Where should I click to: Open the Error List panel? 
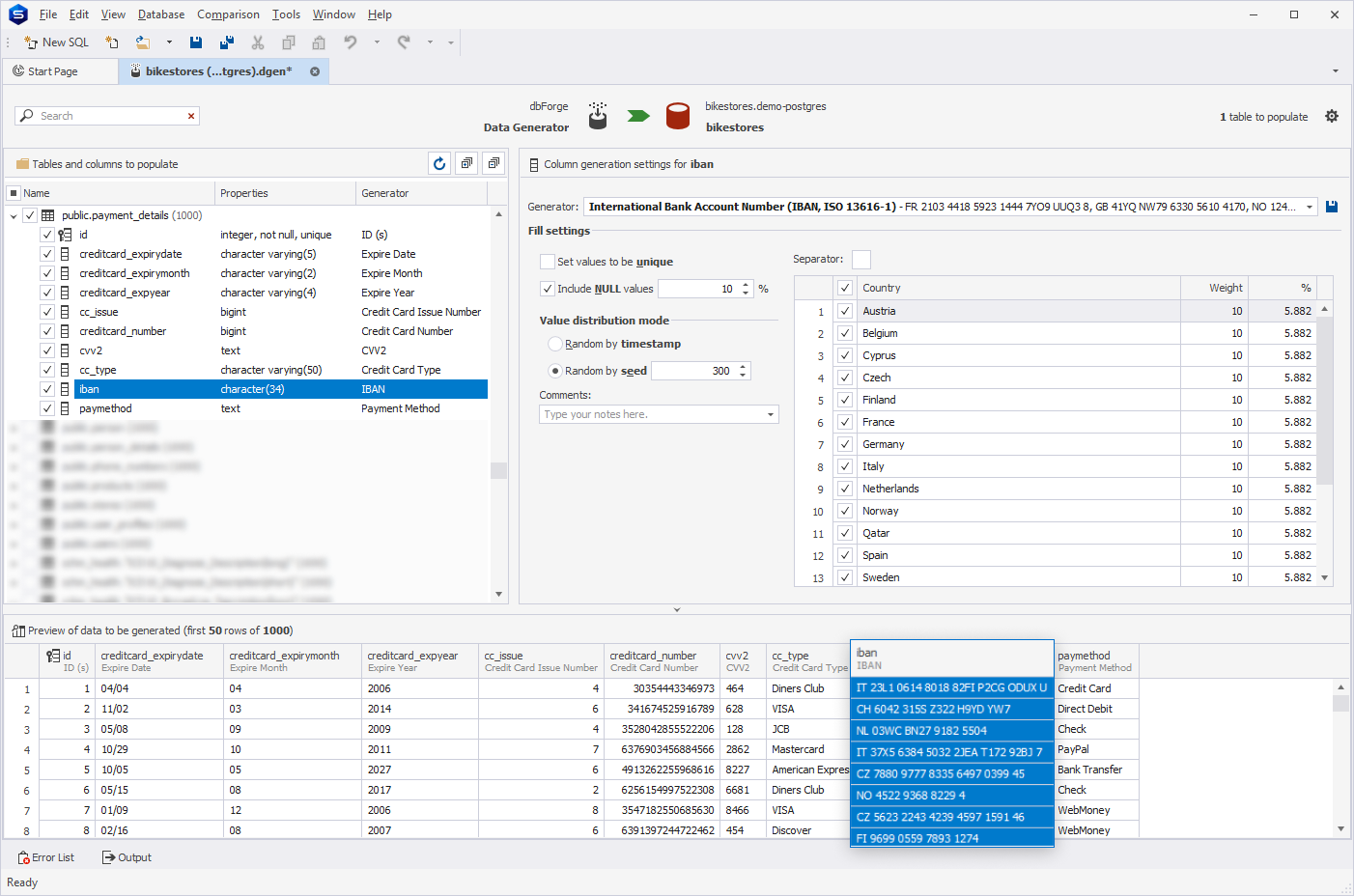tap(45, 857)
